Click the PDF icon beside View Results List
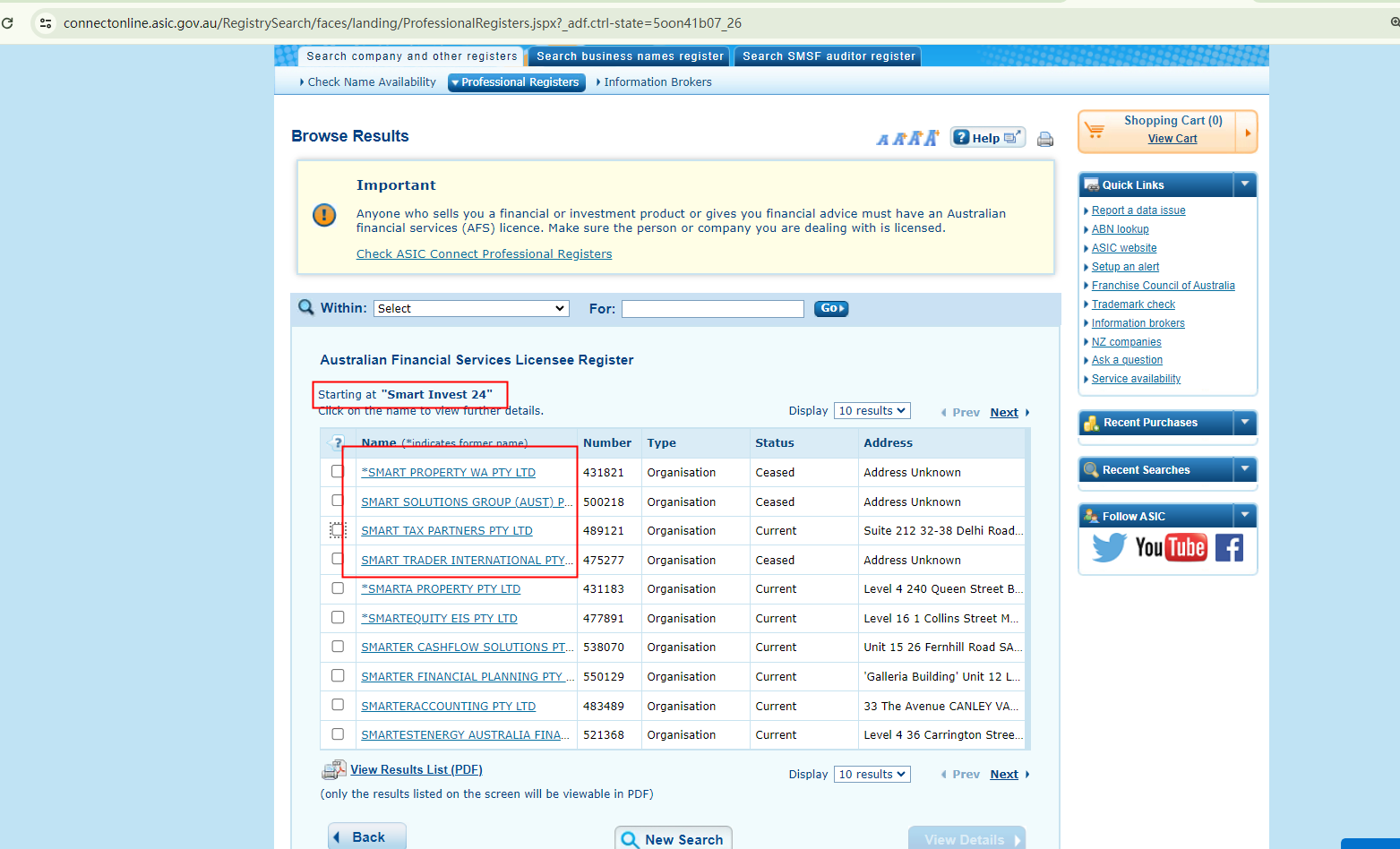The height and width of the screenshot is (849, 1400). click(x=333, y=769)
